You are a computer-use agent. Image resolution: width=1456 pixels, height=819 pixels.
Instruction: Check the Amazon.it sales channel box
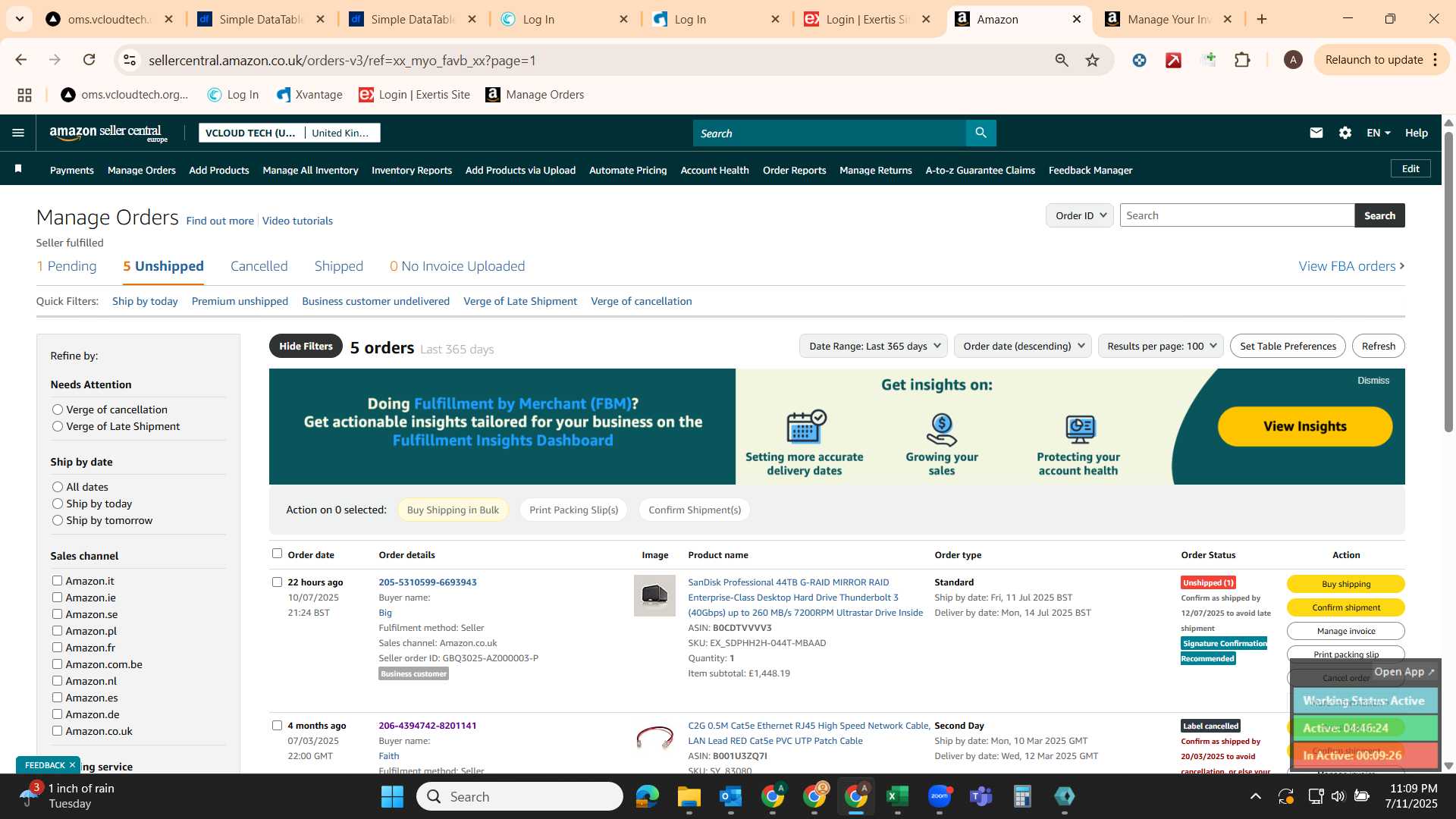(x=57, y=581)
